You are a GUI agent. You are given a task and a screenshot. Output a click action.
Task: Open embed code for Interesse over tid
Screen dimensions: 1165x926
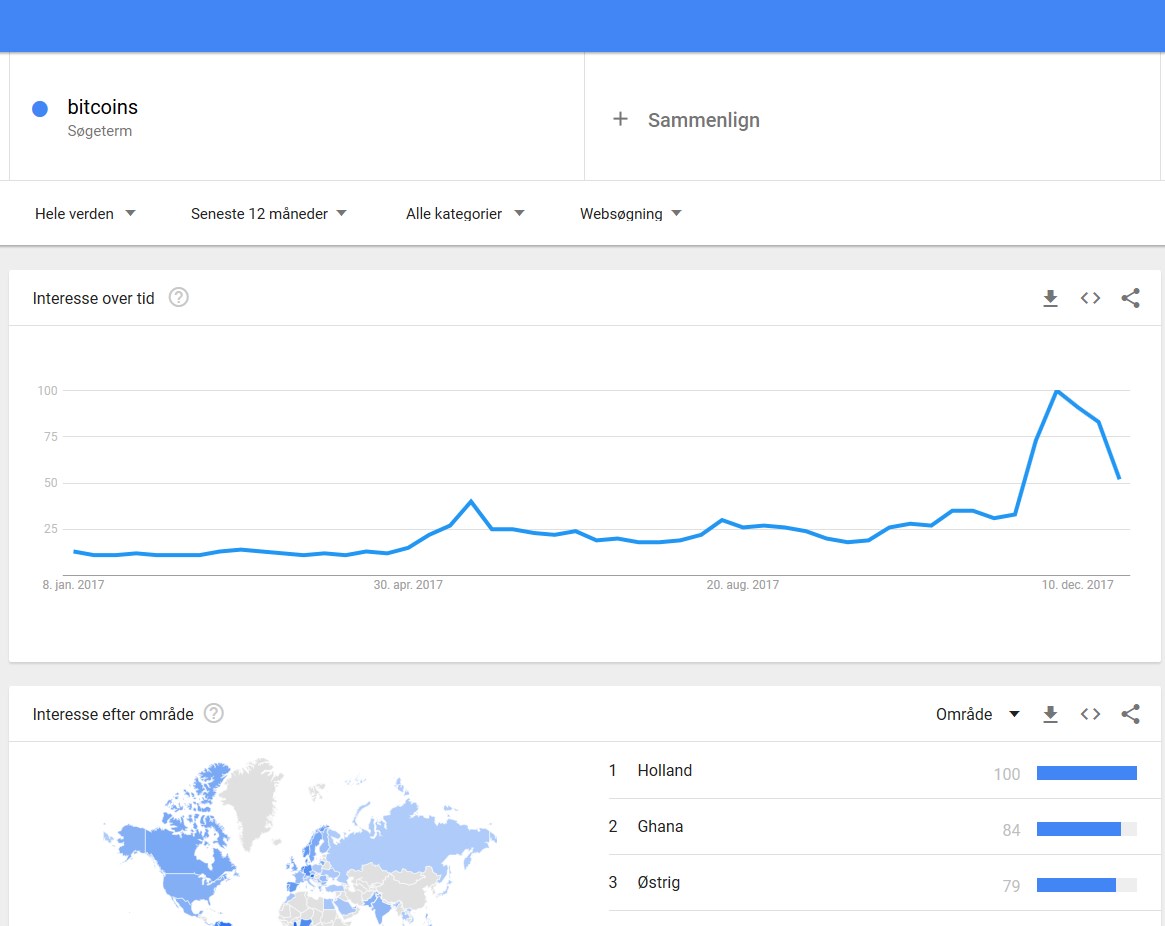click(x=1090, y=298)
